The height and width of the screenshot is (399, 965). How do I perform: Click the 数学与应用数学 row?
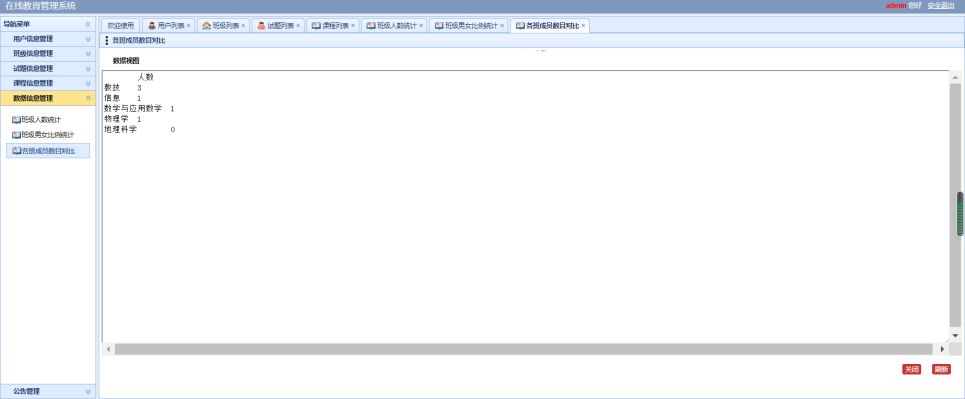click(x=140, y=108)
